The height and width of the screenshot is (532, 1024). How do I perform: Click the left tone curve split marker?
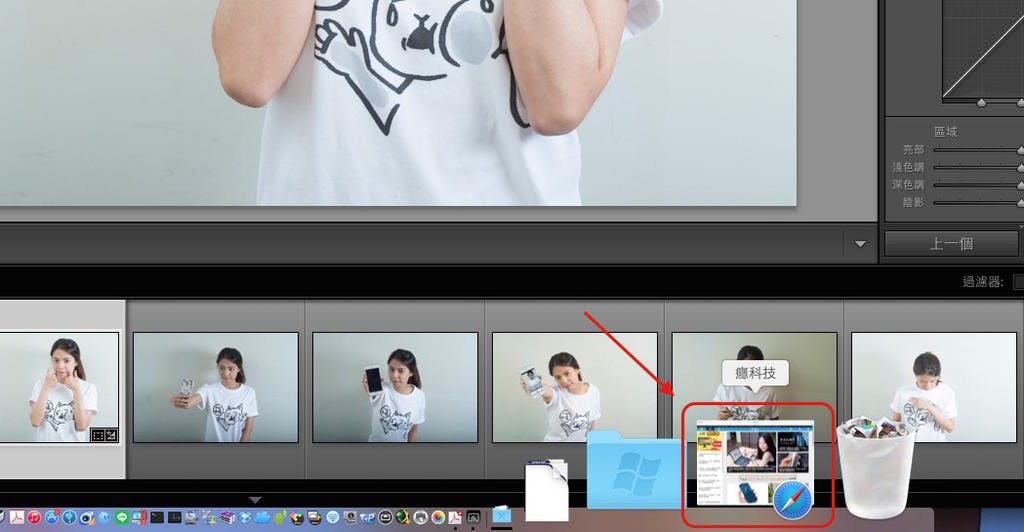981,102
